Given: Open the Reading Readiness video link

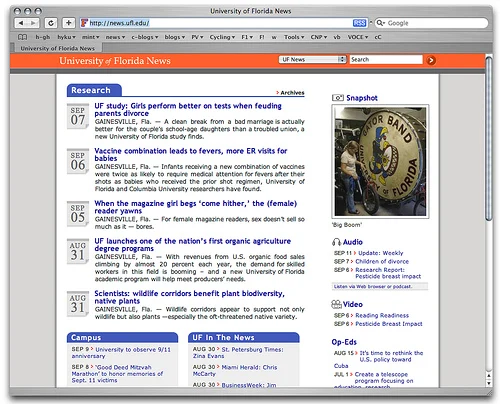Looking at the screenshot, I should point(382,315).
